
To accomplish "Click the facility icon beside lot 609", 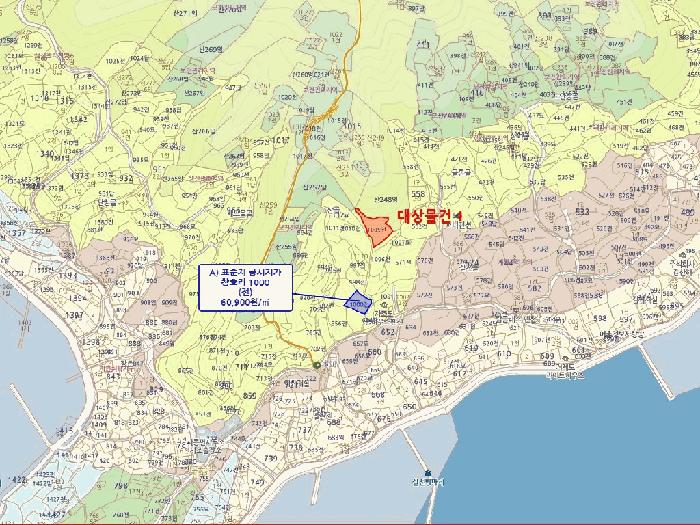I will pyautogui.click(x=566, y=358).
